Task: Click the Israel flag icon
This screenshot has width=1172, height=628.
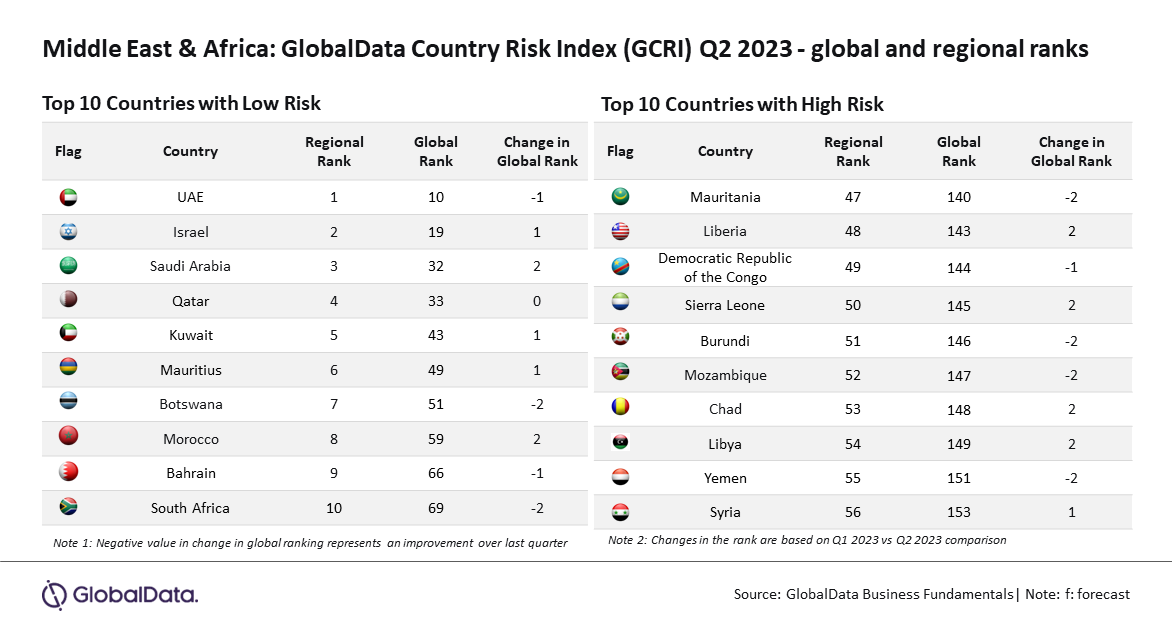Action: pos(68,232)
